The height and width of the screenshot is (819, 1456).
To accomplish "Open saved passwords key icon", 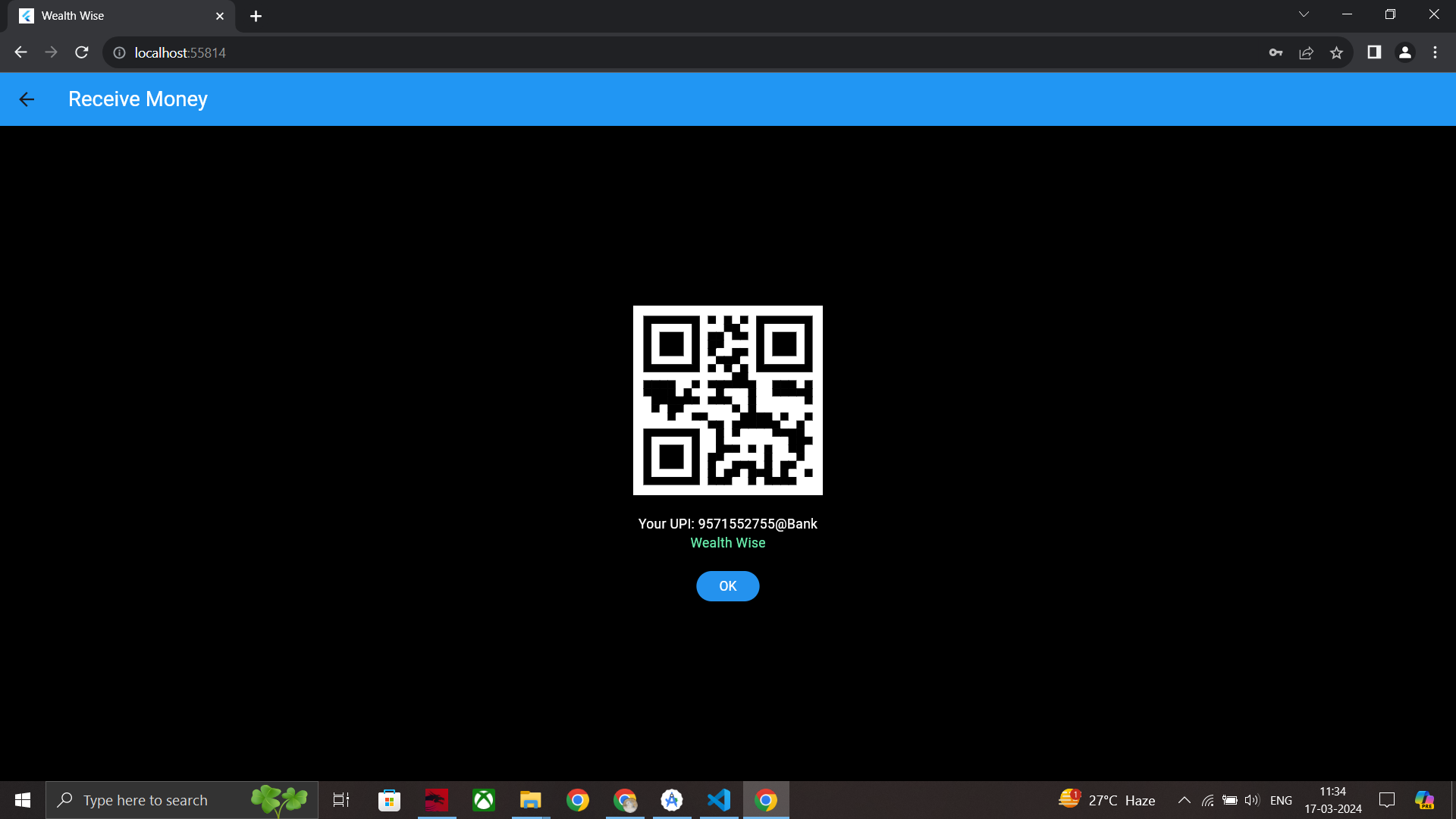I will [1276, 52].
